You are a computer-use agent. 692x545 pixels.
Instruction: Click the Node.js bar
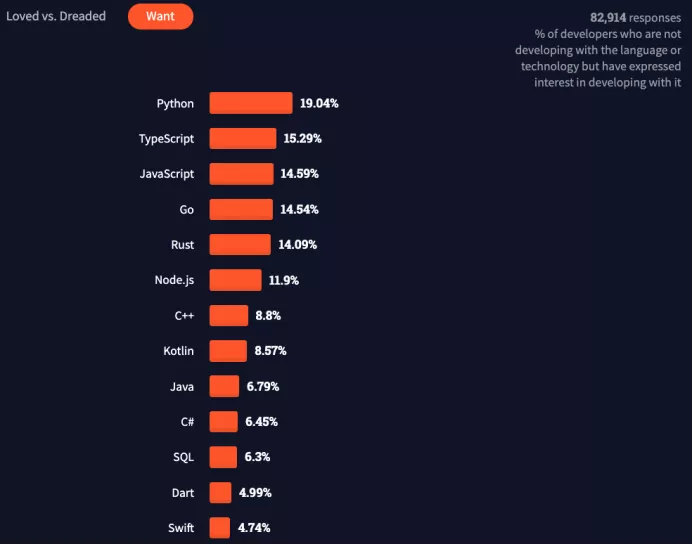pyautogui.click(x=235, y=280)
